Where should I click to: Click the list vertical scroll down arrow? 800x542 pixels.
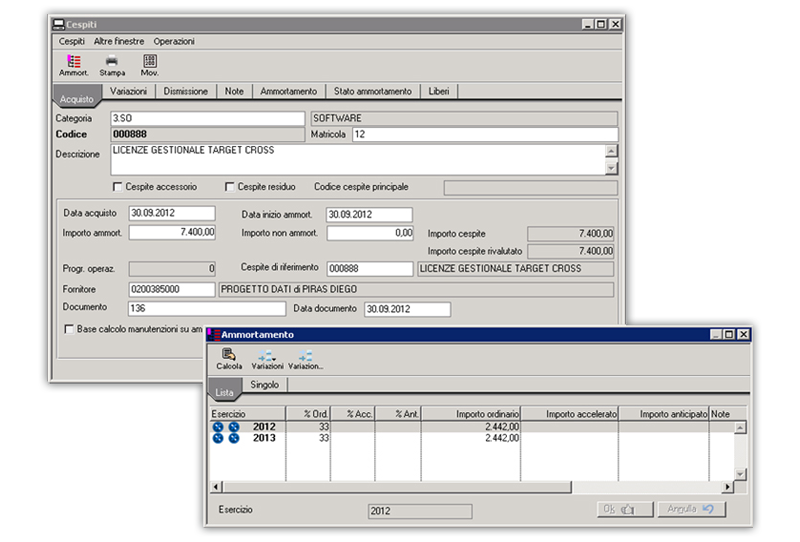coord(740,474)
